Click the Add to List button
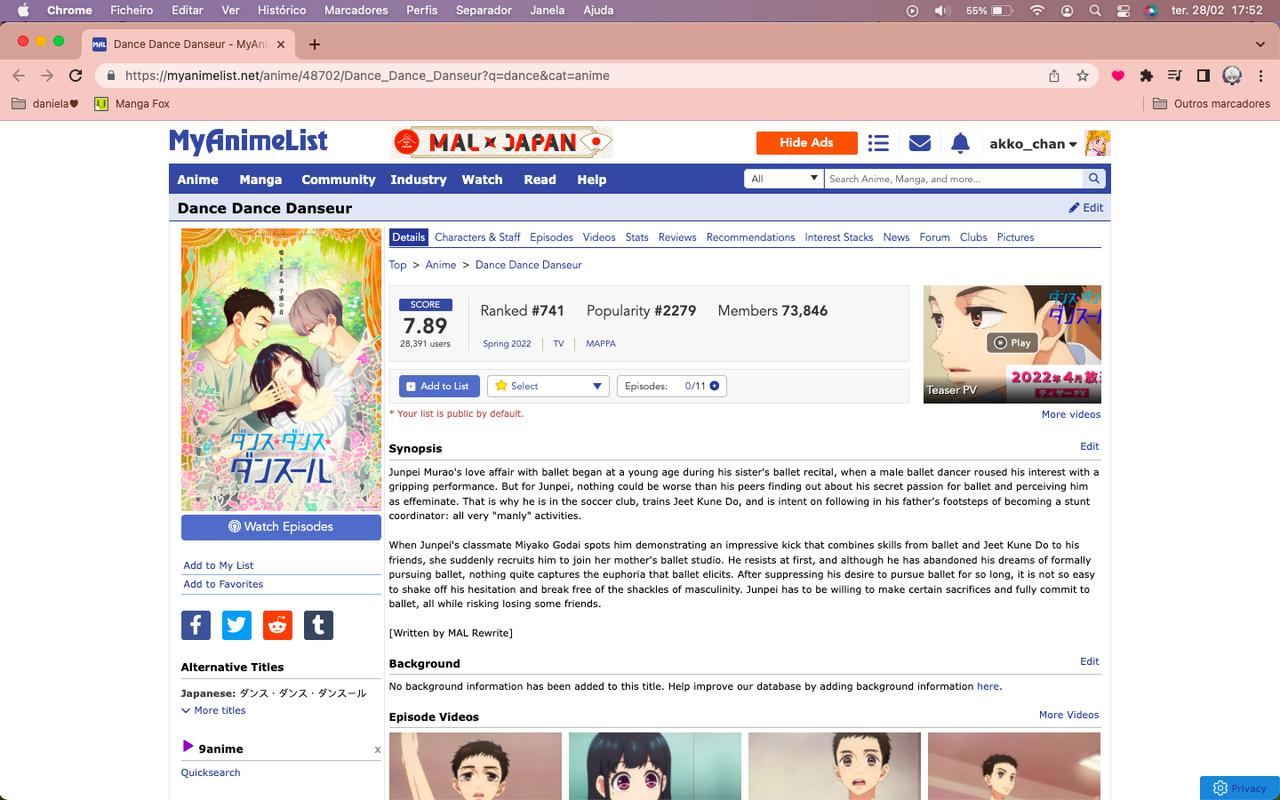This screenshot has height=800, width=1280. pyautogui.click(x=439, y=386)
